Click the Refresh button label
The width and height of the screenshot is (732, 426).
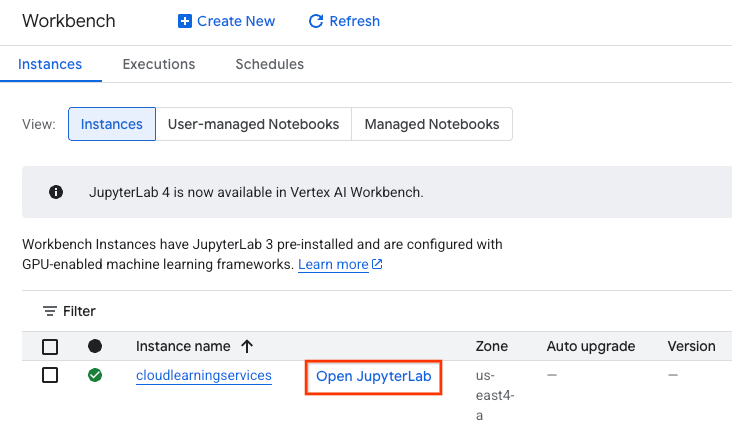click(x=355, y=21)
